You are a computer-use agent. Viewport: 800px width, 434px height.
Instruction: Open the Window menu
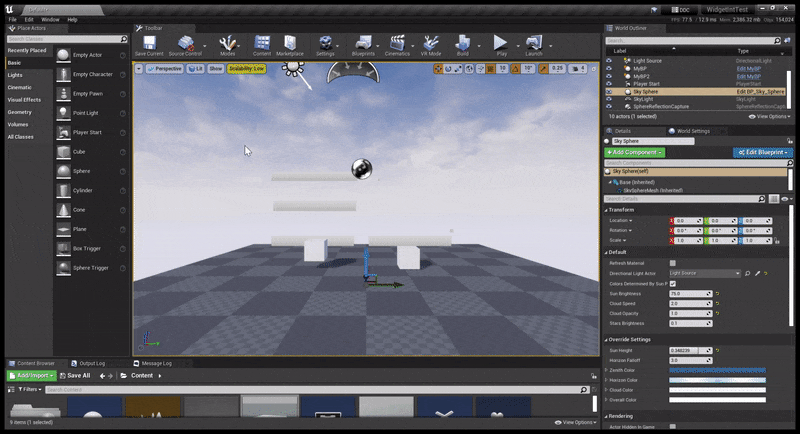[50, 19]
